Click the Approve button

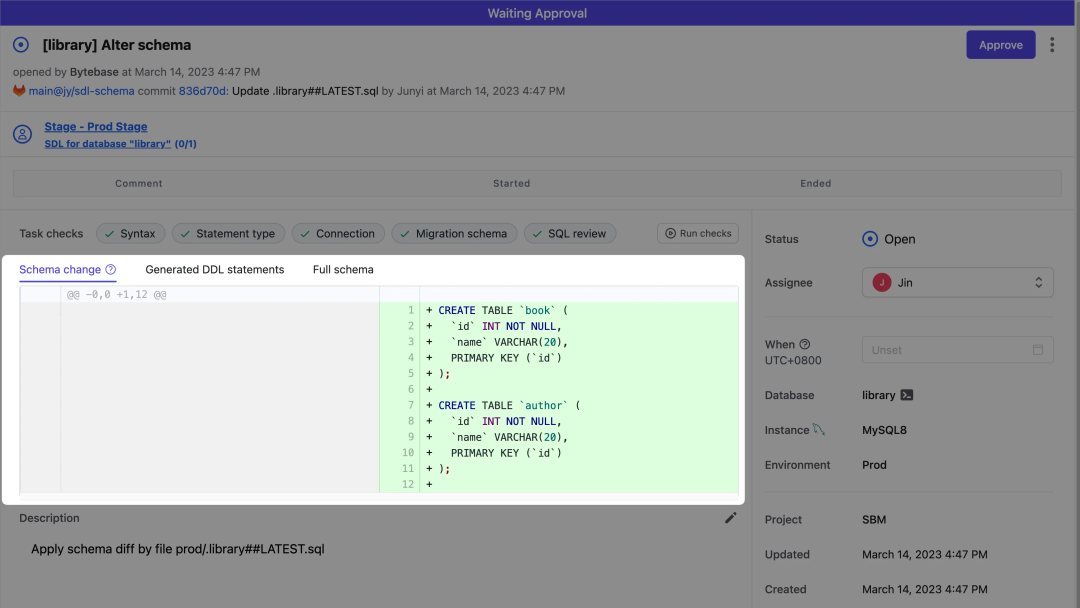pos(1000,45)
